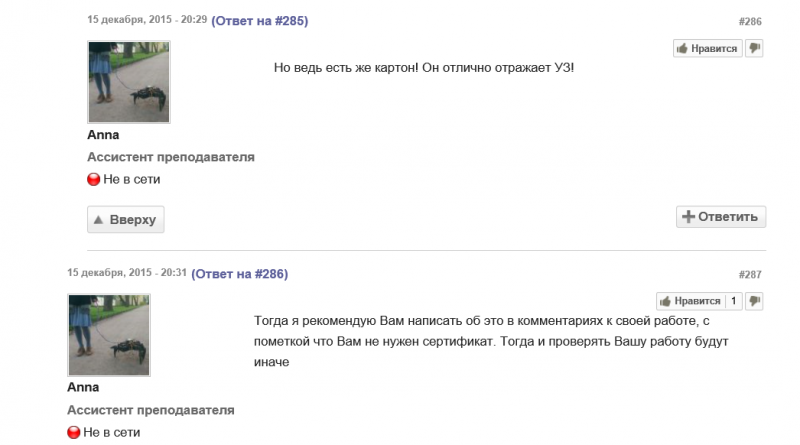Dislike post #287 with thumbs-down icon

pyautogui.click(x=754, y=301)
